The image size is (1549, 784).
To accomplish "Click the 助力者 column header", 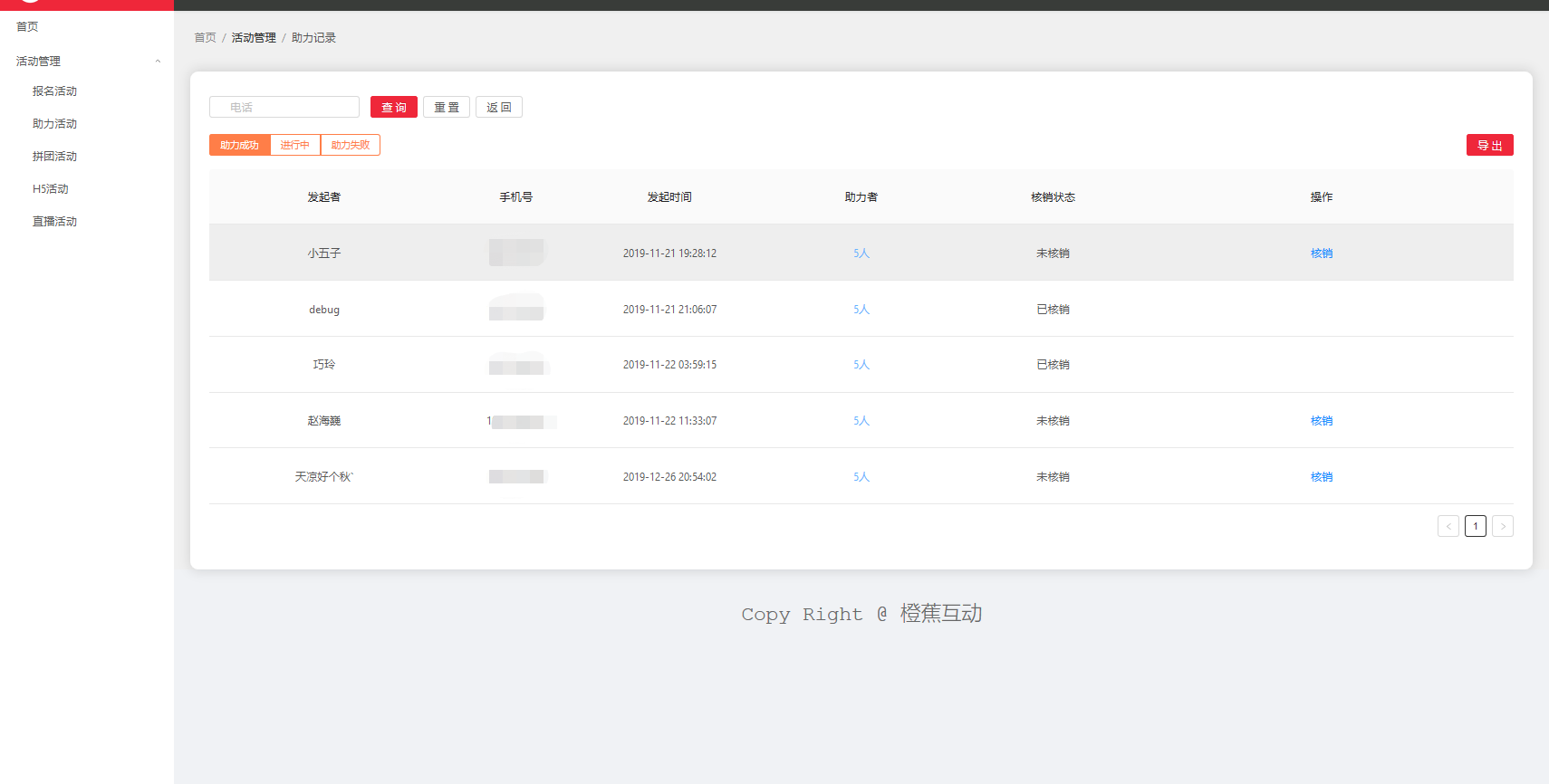I will (861, 197).
